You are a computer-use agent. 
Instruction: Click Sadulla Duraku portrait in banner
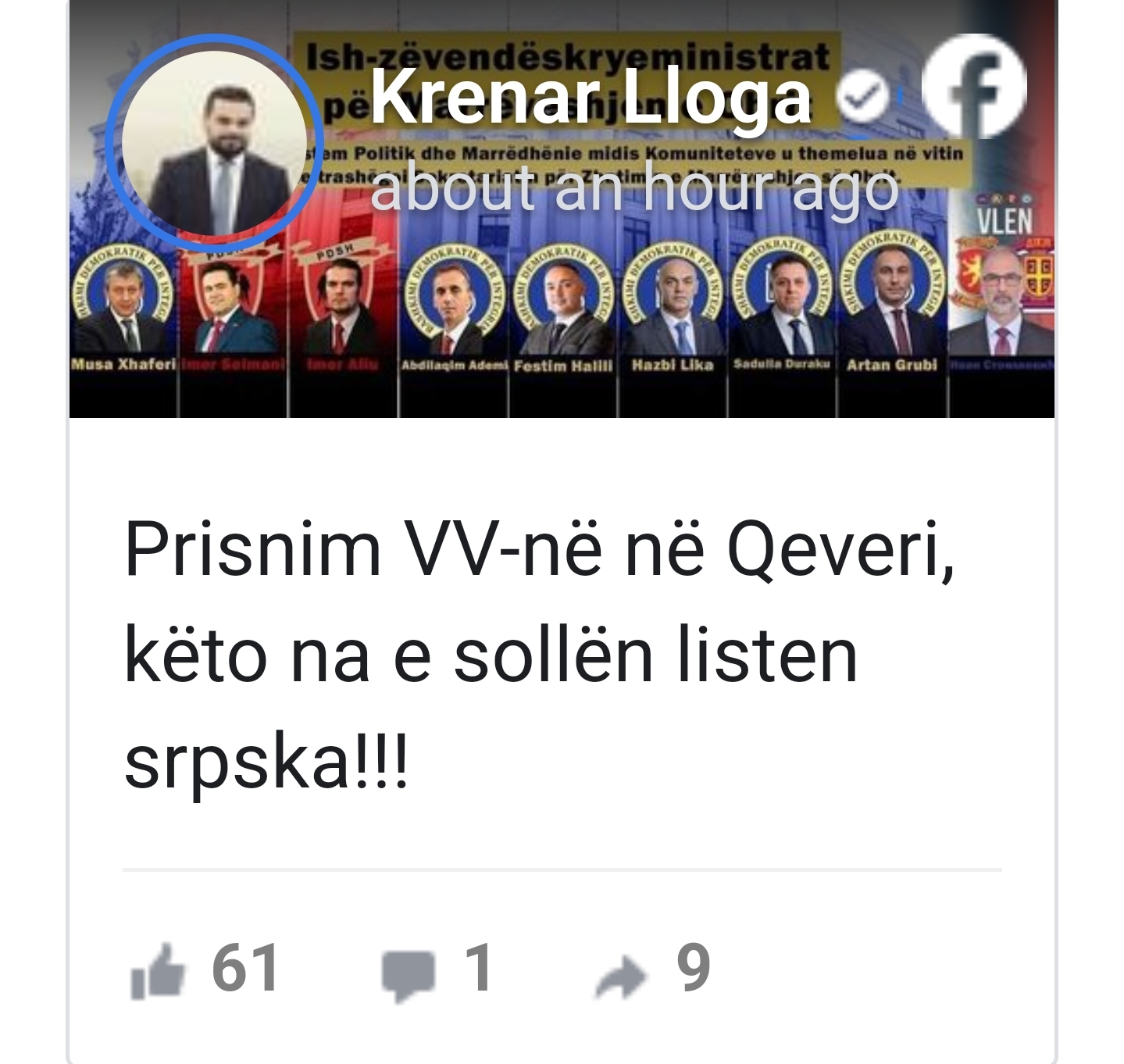[782, 301]
